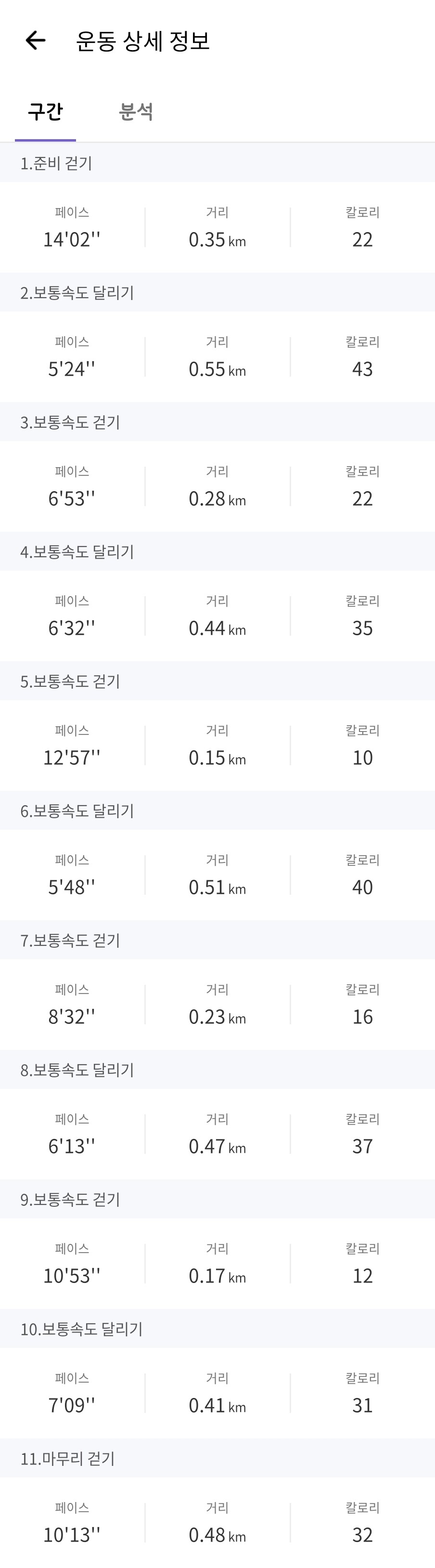The image size is (435, 1568).
Task: Tap distance 0.55 km in section 2
Action: tap(217, 369)
